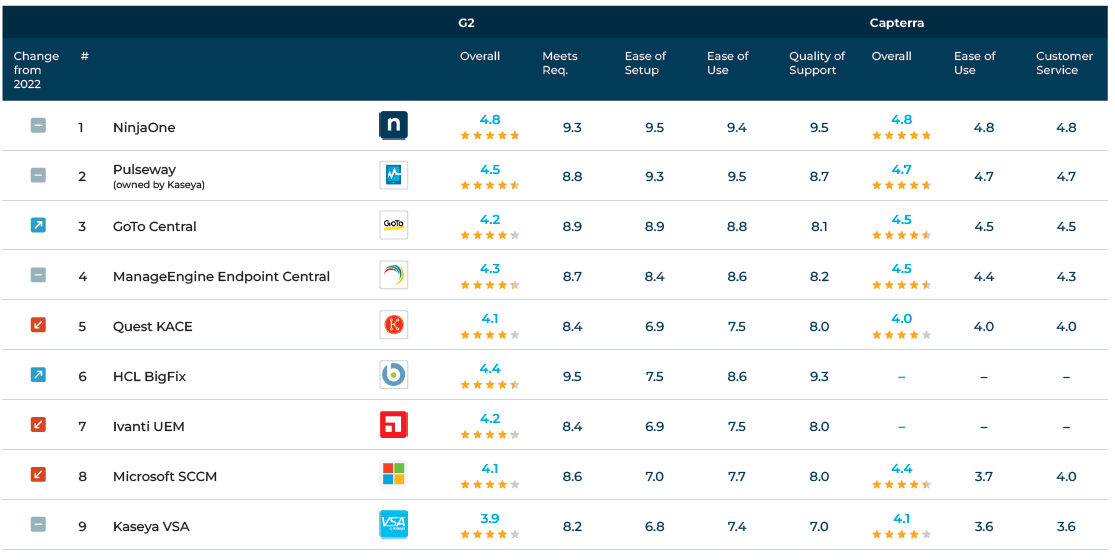Click Microsoft SCCM's 4.4 Capterra overall score
This screenshot has height=560, width=1115.
[902, 468]
